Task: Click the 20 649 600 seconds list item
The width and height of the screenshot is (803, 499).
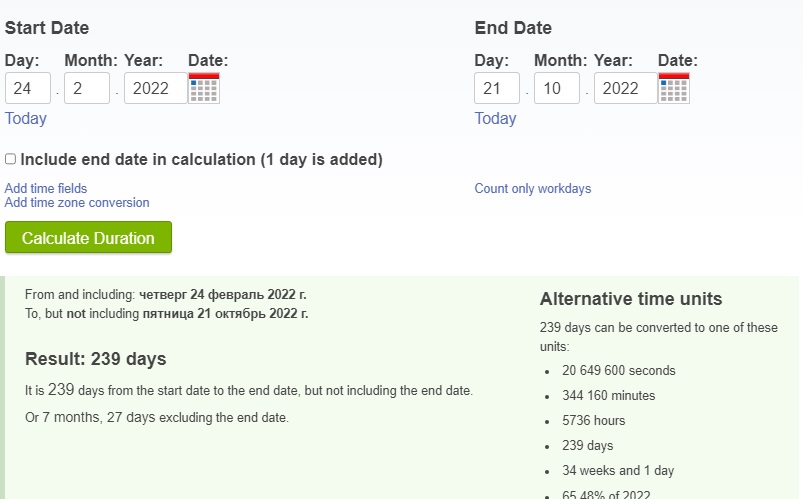Action: tap(619, 370)
